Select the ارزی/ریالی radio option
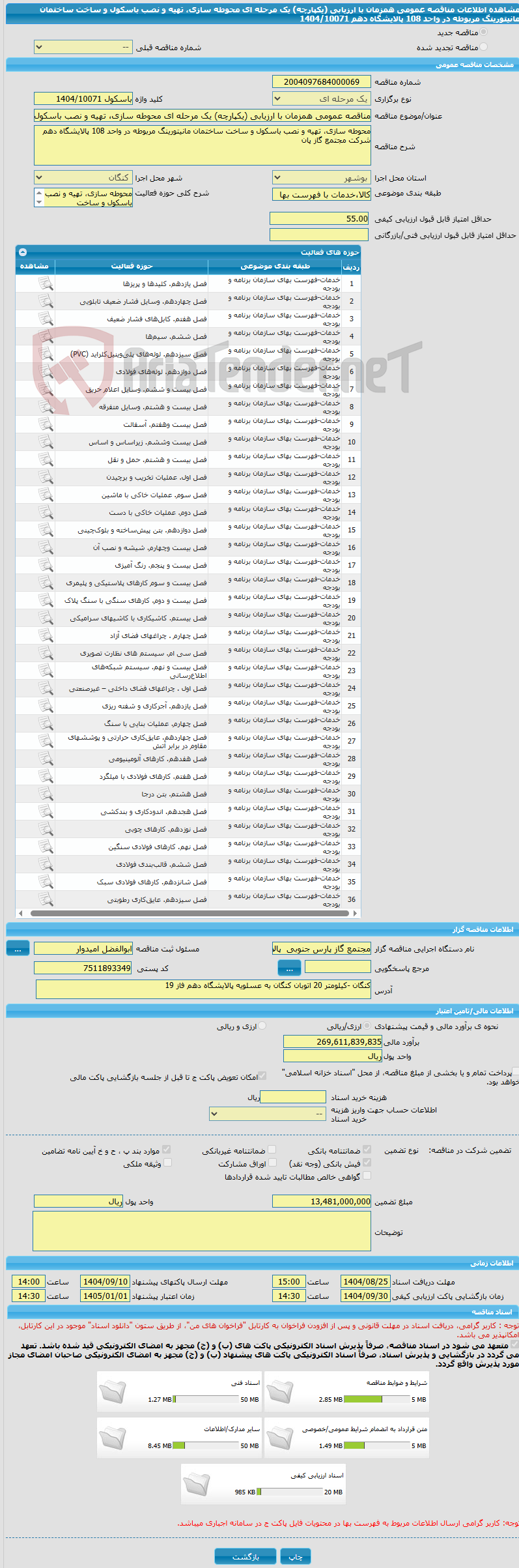Screen dimensions: 519x1568 click(x=367, y=1026)
